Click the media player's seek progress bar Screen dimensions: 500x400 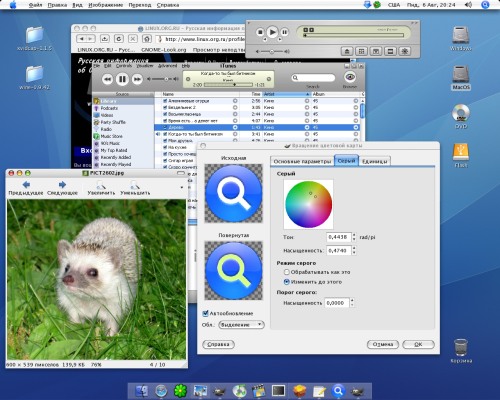pyautogui.click(x=354, y=35)
